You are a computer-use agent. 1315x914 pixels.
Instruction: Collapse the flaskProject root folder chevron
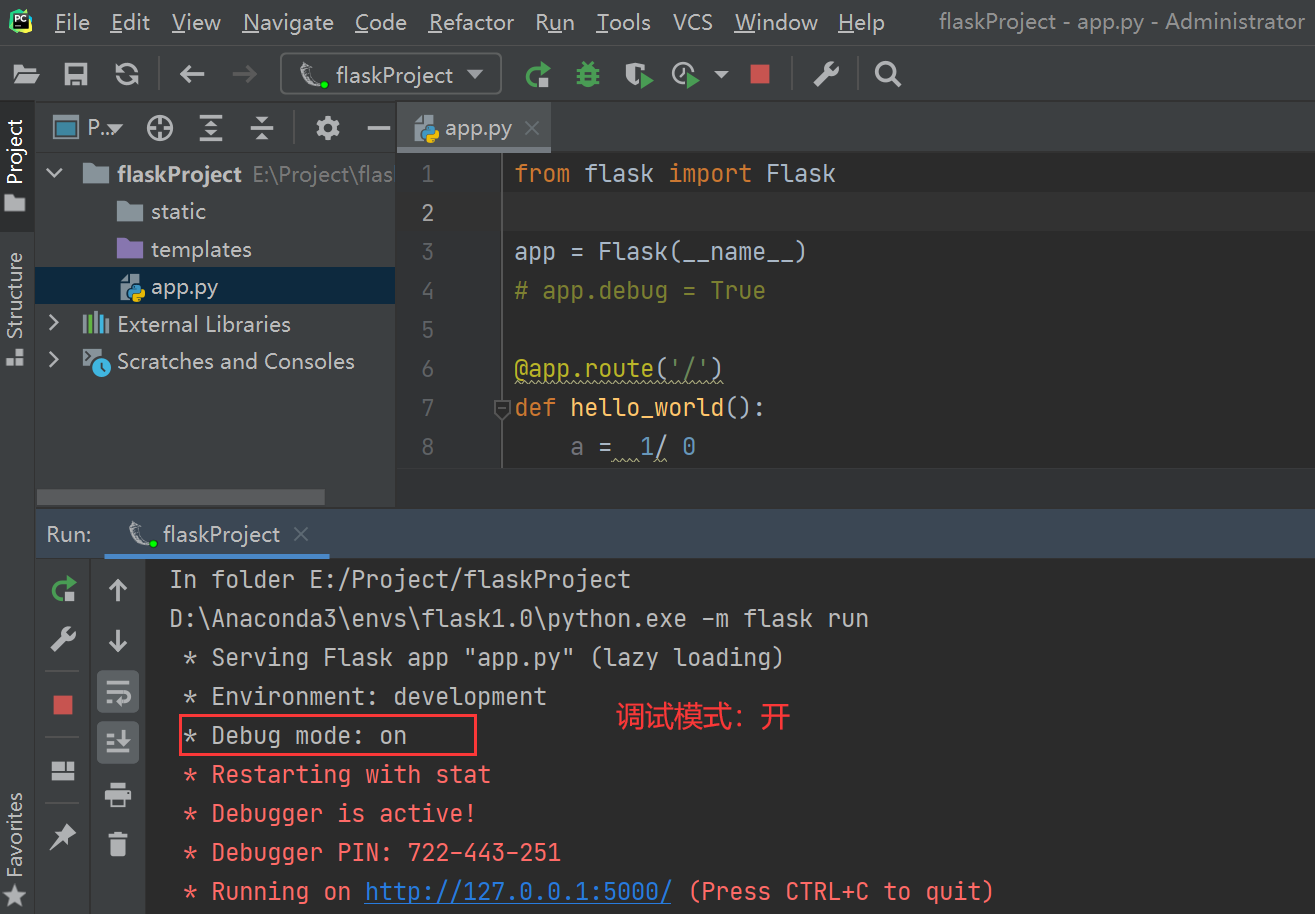[x=55, y=174]
